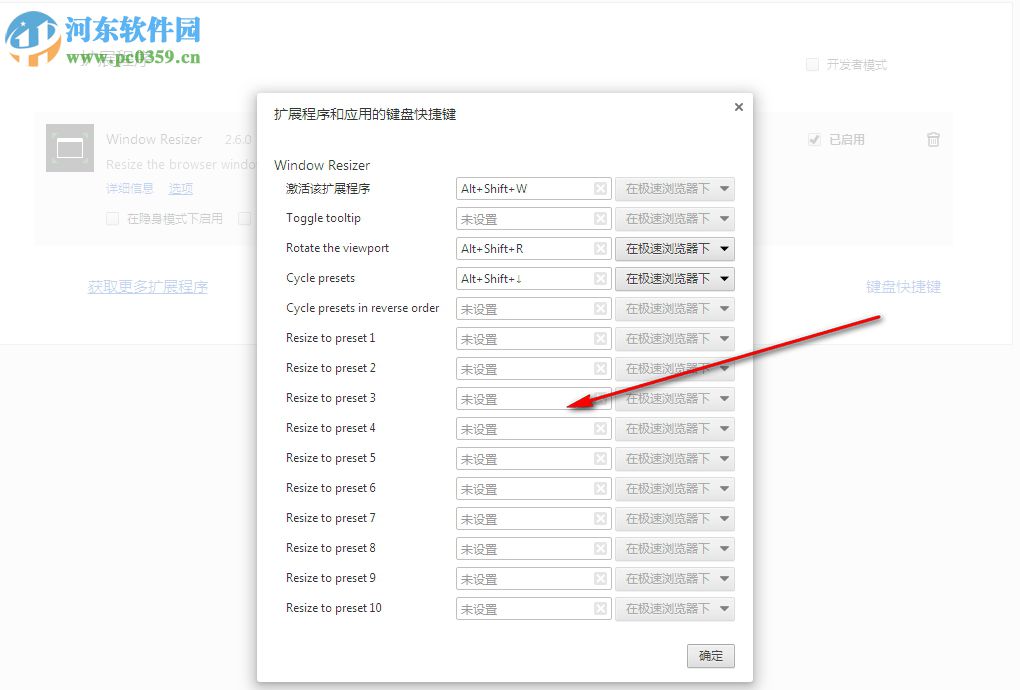Image resolution: width=1020 pixels, height=690 pixels.
Task: Click the clear icon beside Toggle tooltip field
Action: 602,218
